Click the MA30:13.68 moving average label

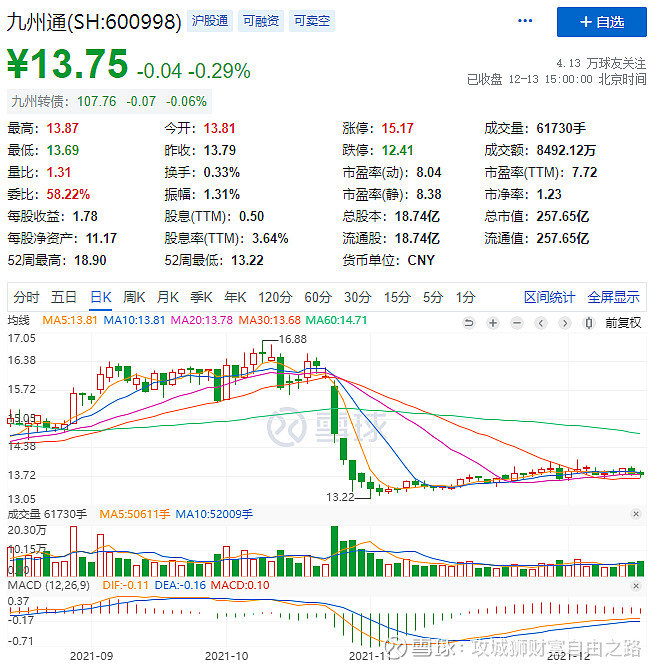click(269, 320)
